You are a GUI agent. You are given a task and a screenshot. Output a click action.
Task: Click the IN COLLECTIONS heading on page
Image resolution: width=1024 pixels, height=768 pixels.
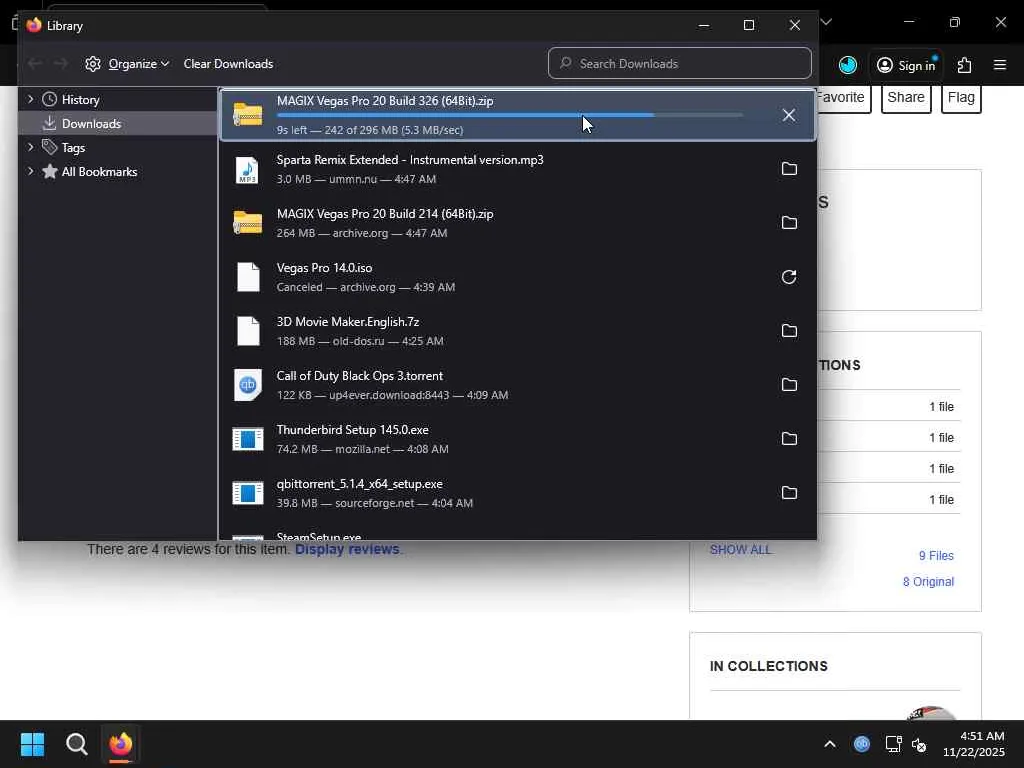(x=769, y=666)
